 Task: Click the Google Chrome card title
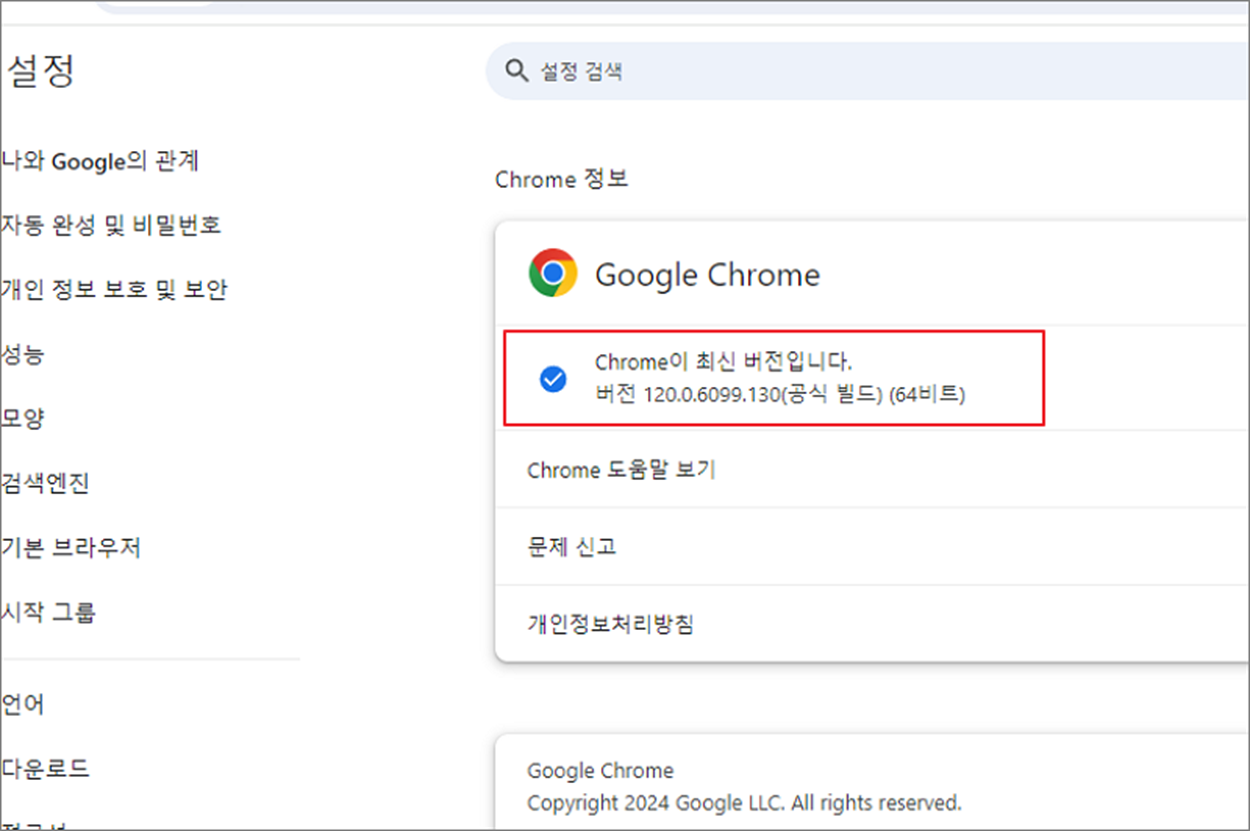click(707, 274)
